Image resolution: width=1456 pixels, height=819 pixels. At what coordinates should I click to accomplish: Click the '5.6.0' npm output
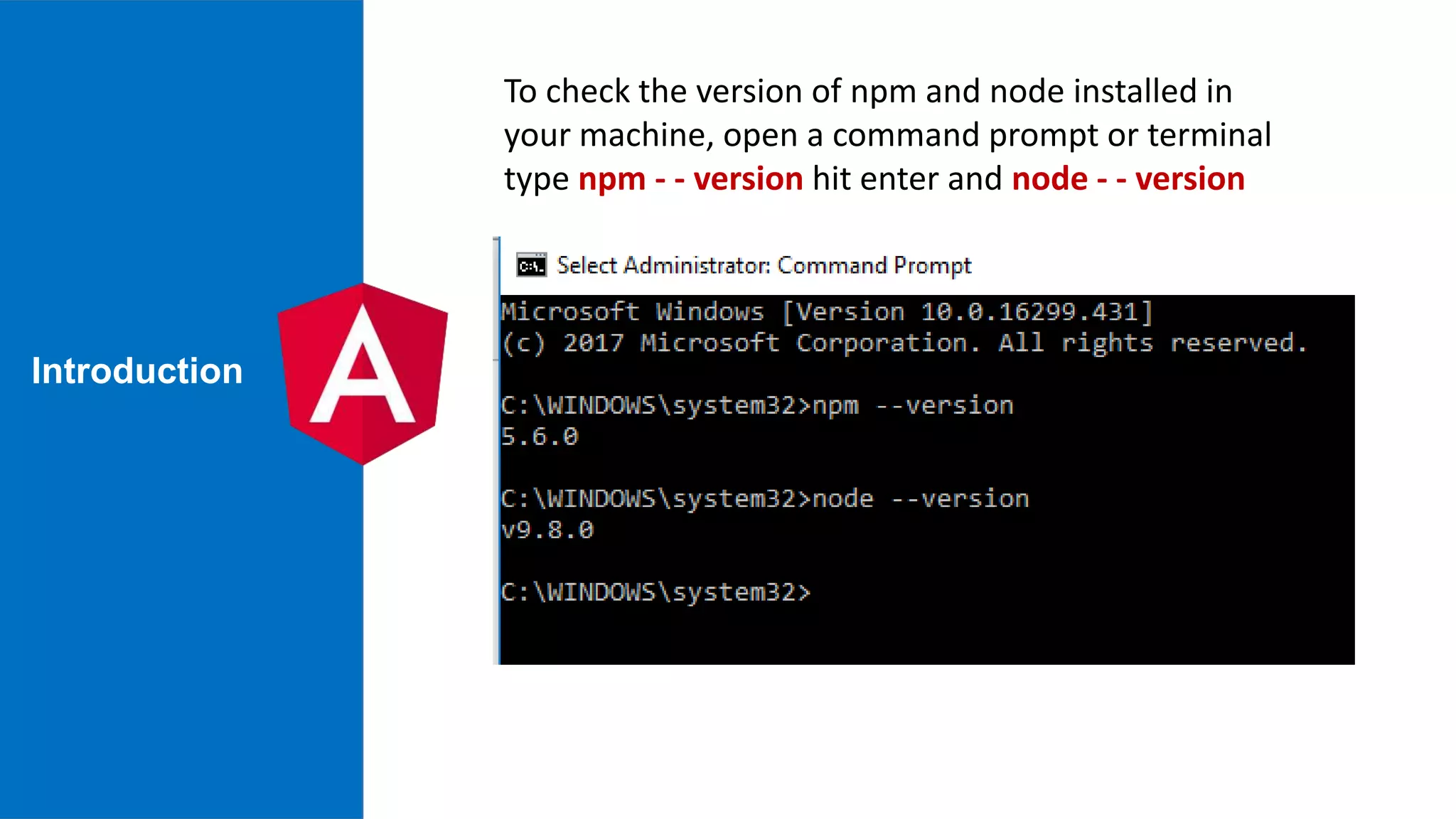pos(540,437)
